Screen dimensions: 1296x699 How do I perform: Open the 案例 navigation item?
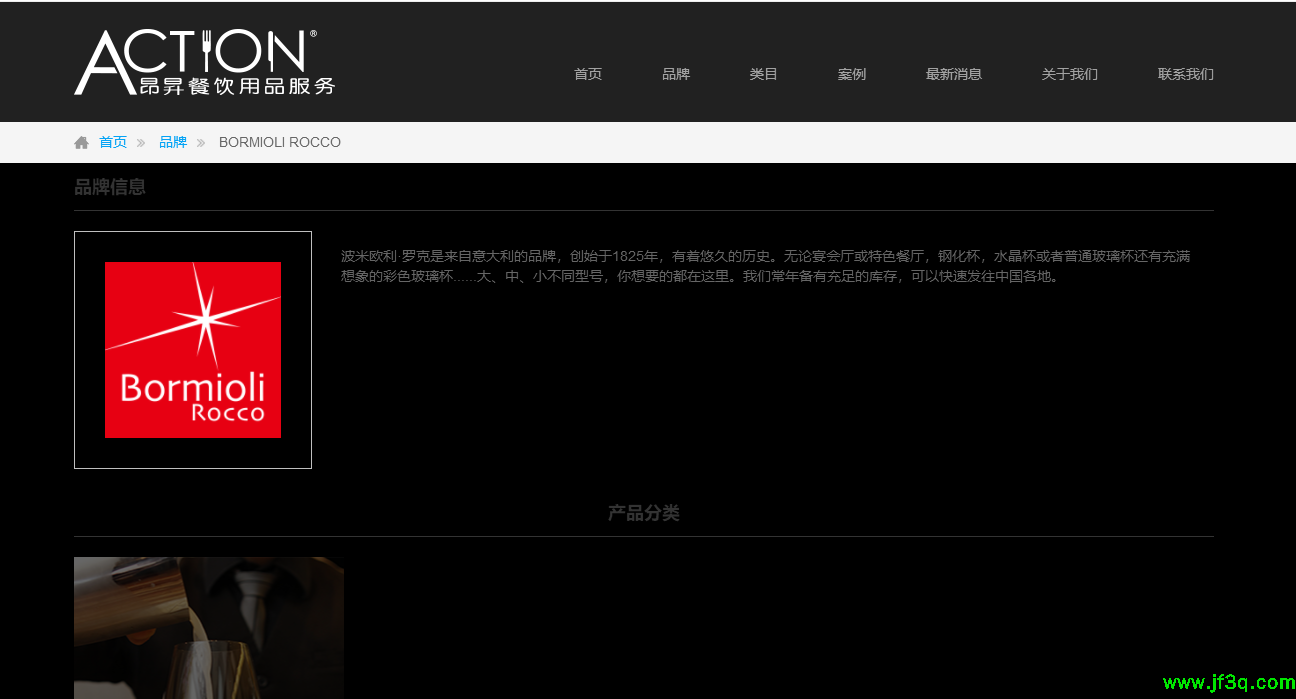(852, 73)
